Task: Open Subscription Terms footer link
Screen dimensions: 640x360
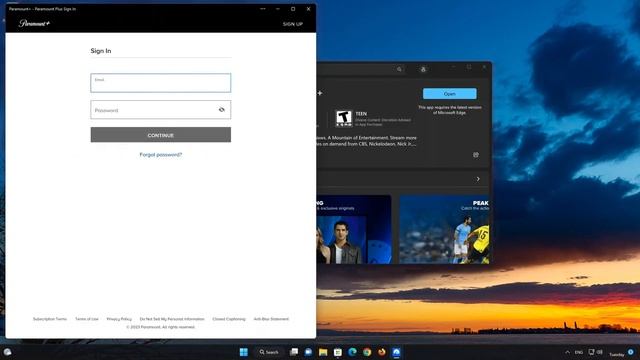Action: pyautogui.click(x=50, y=319)
